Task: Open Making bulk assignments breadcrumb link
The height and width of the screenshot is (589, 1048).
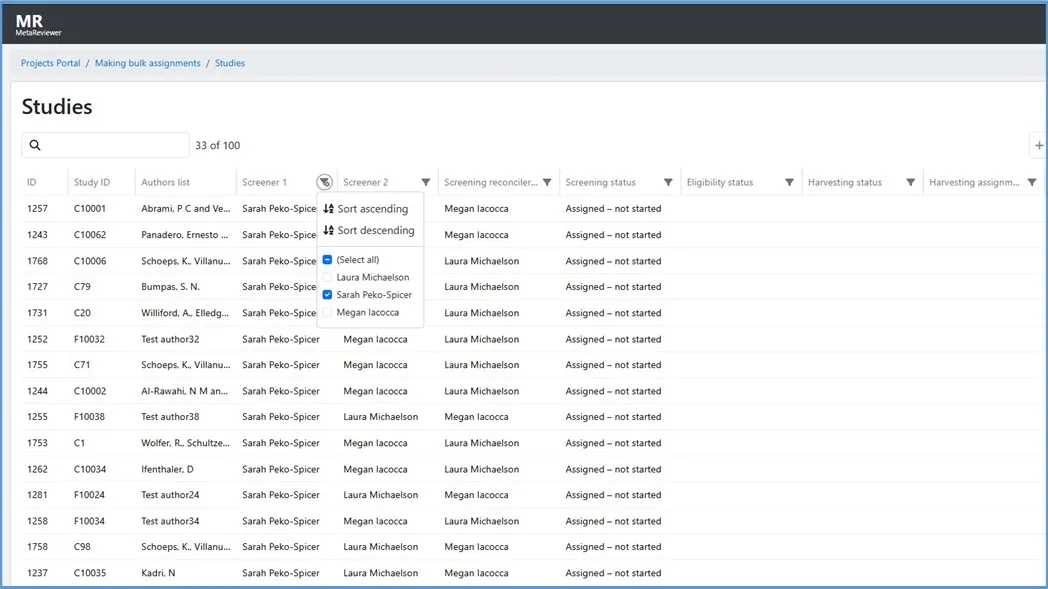Action: 147,63
